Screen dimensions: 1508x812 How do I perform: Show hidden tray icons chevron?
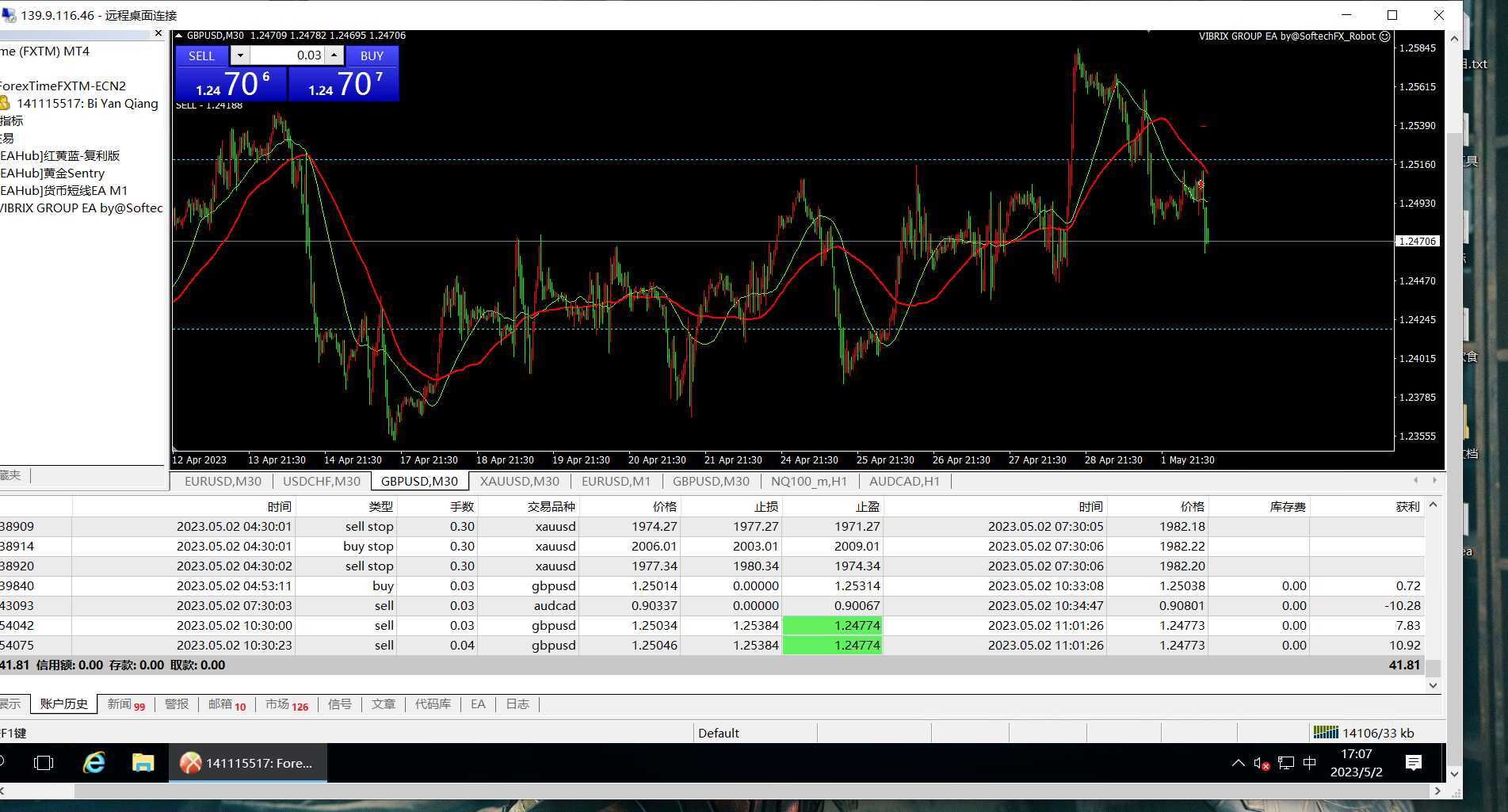(x=1238, y=763)
